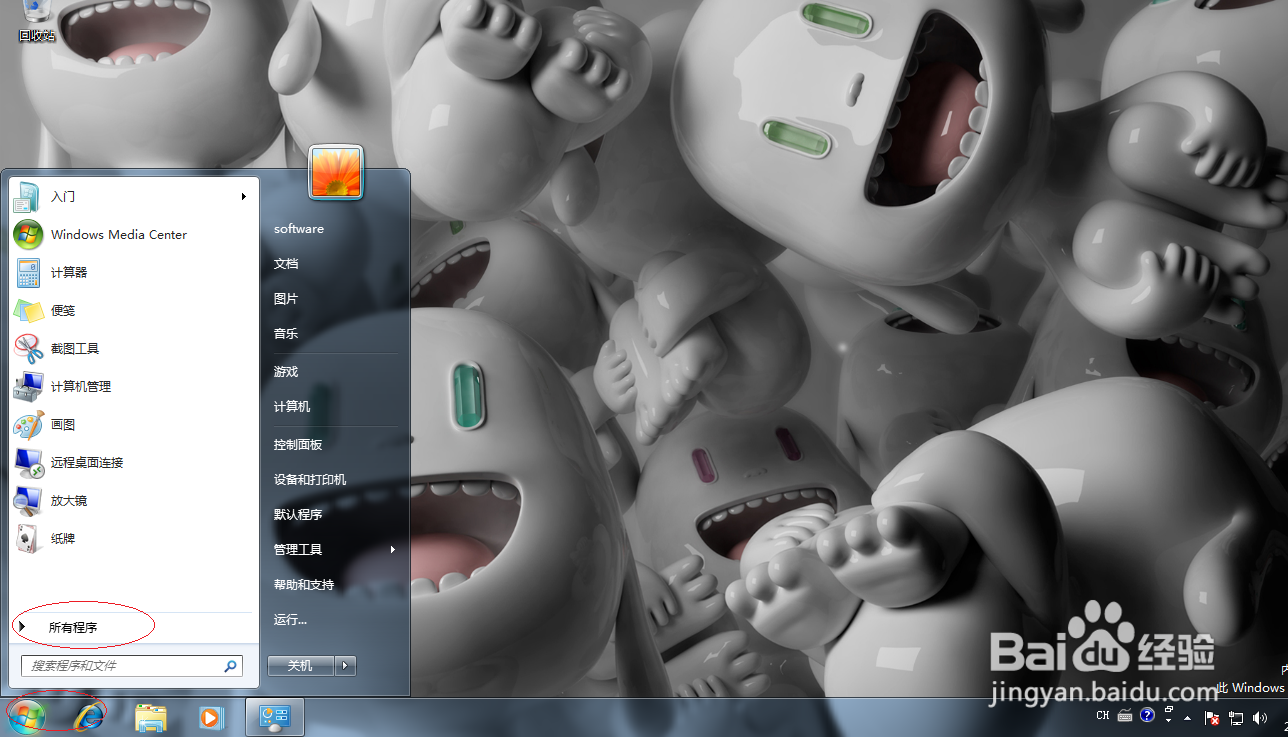Expand shutdown options arrow next to 关机
This screenshot has height=737, width=1288.
(x=345, y=665)
